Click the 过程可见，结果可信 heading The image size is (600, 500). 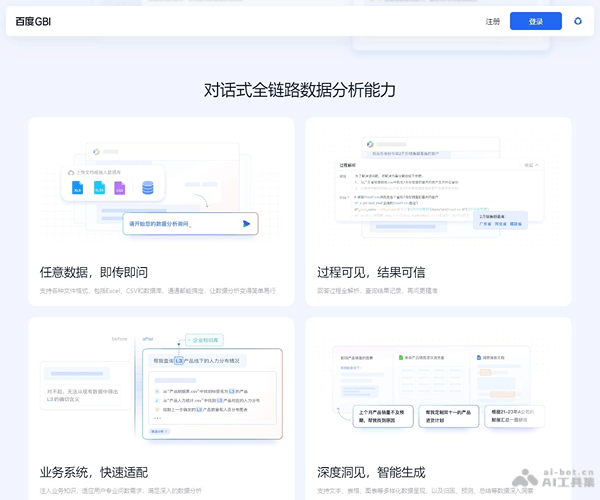click(371, 272)
